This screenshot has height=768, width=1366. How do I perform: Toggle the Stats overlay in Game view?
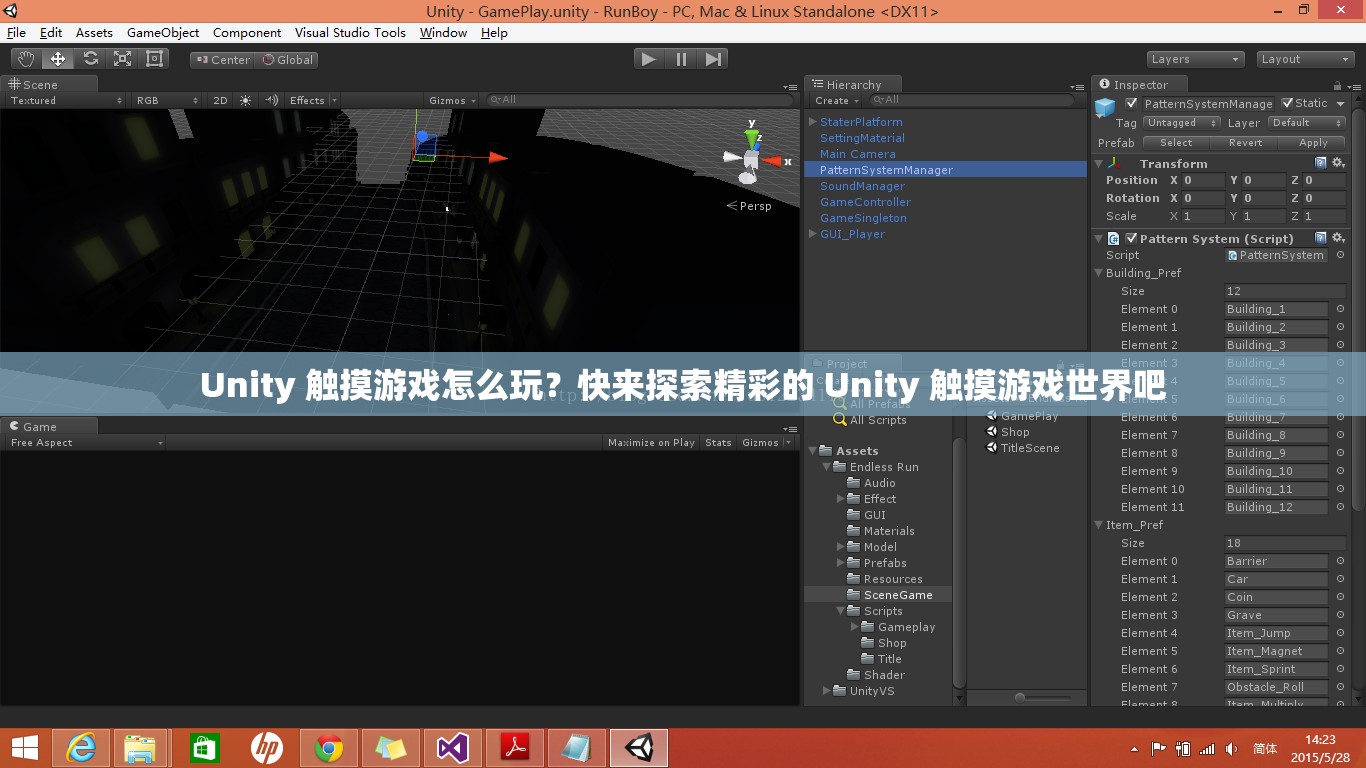tap(718, 442)
